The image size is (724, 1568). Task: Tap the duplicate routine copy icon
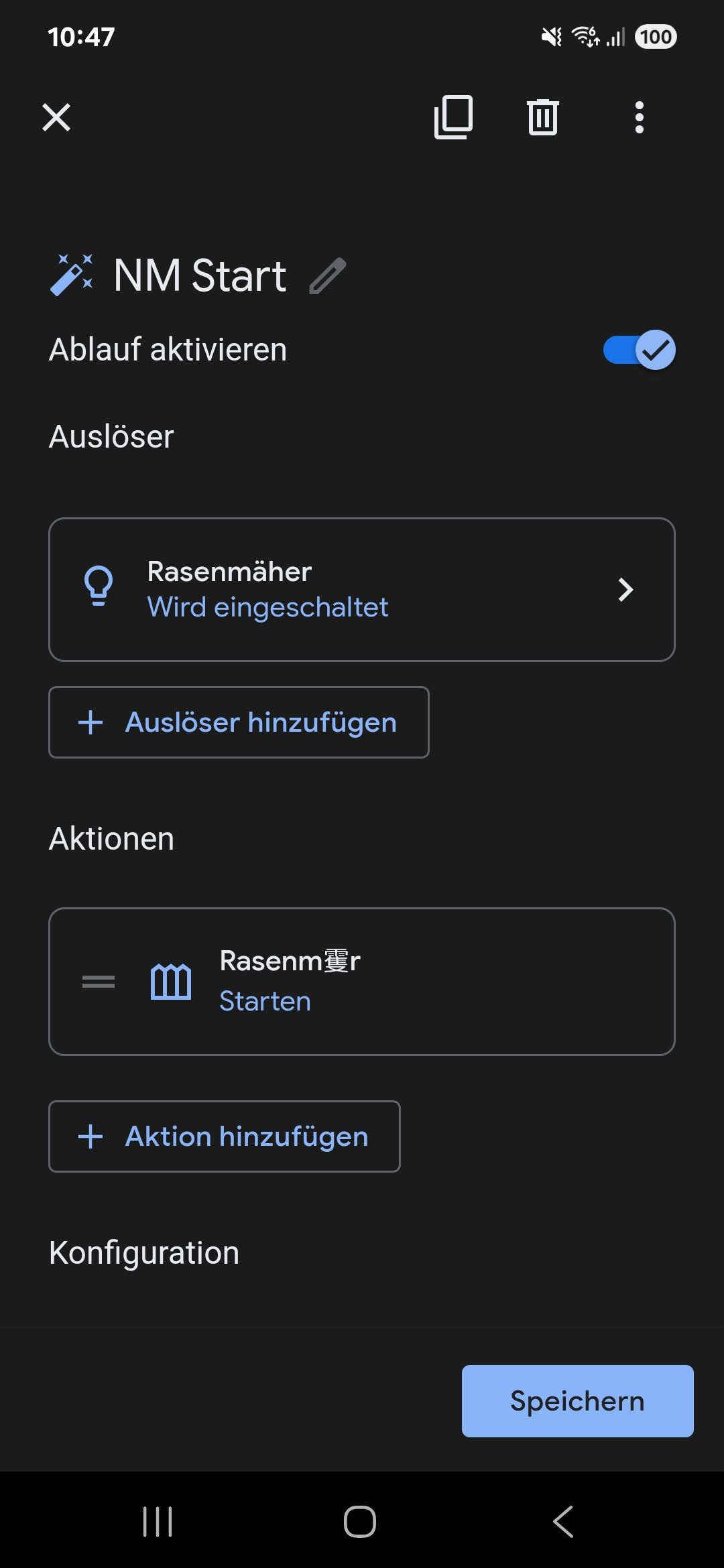tap(454, 117)
